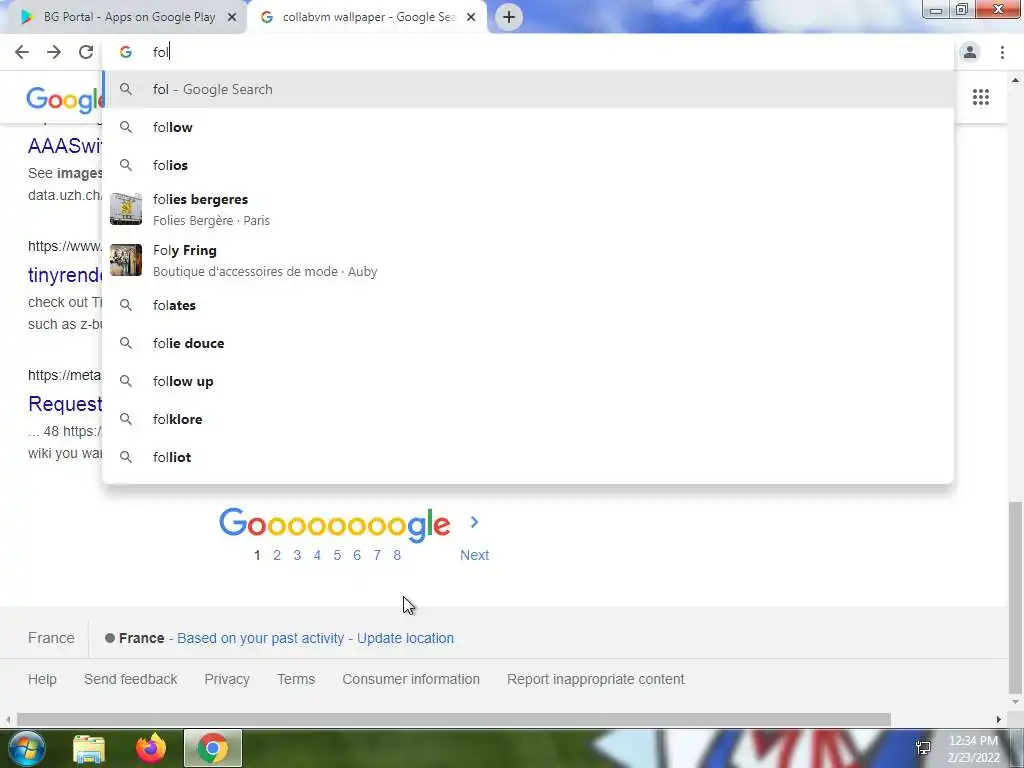Click the vertical scrollbar up arrow
The image size is (1024, 768).
(1015, 80)
